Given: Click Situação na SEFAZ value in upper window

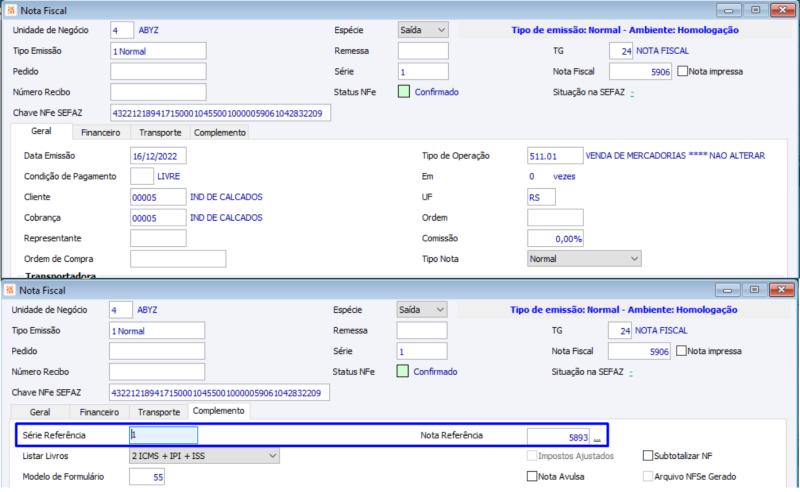Looking at the screenshot, I should (632, 93).
